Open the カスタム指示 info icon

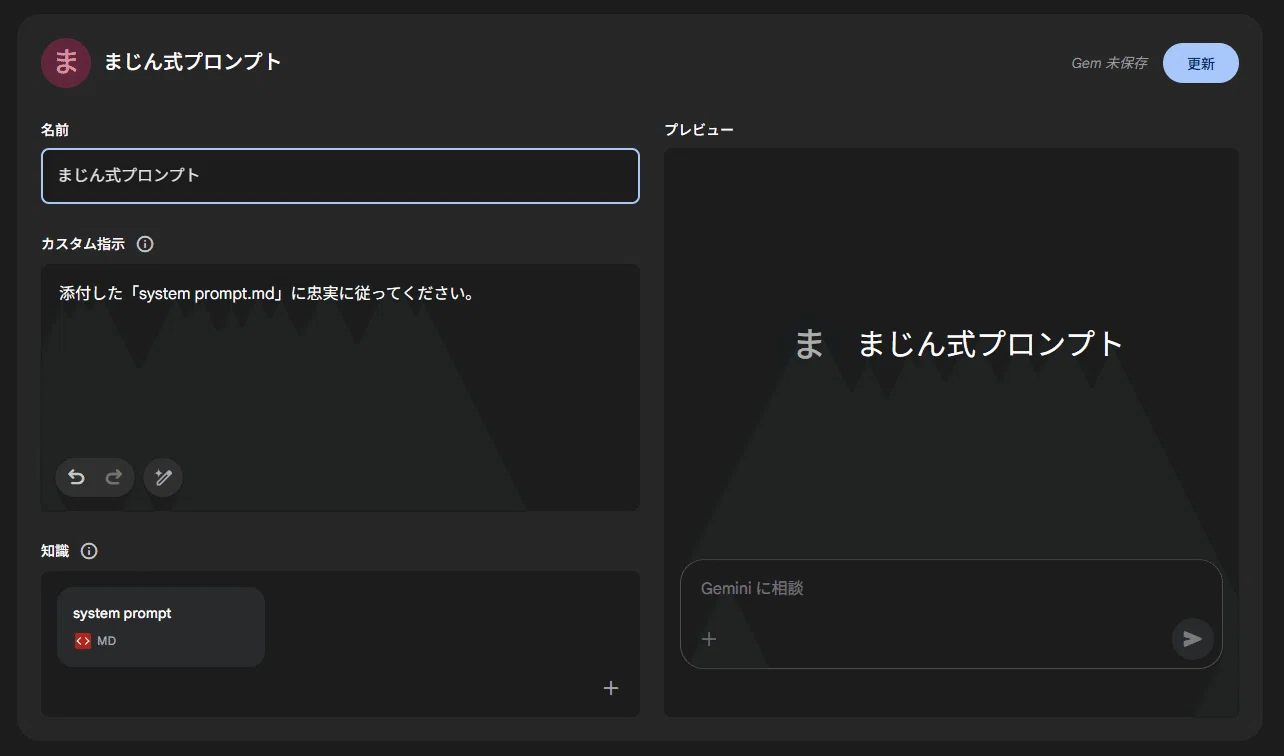(145, 244)
